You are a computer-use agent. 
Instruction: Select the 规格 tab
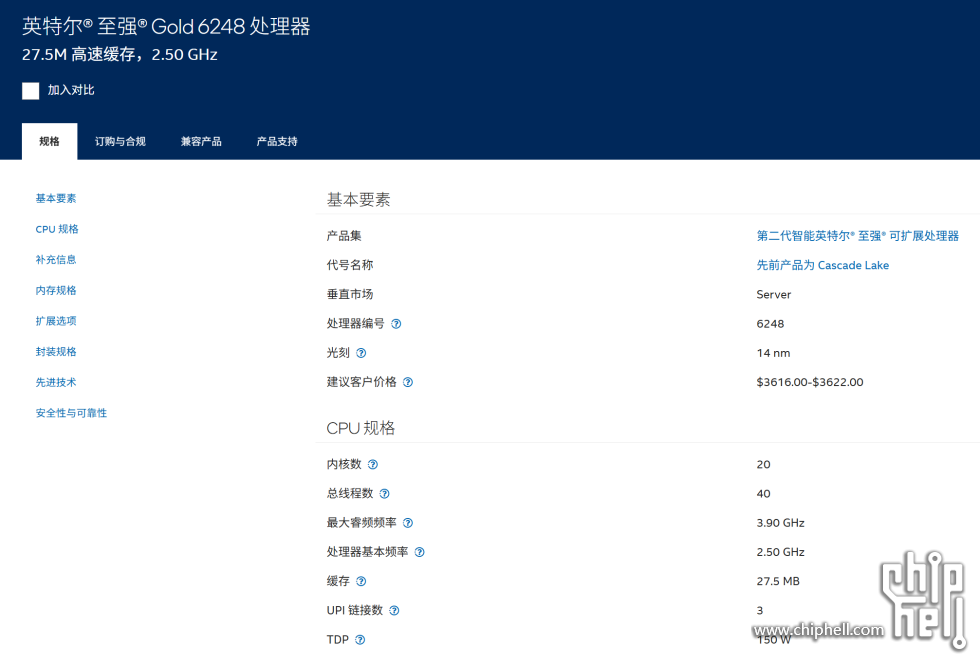(x=49, y=141)
